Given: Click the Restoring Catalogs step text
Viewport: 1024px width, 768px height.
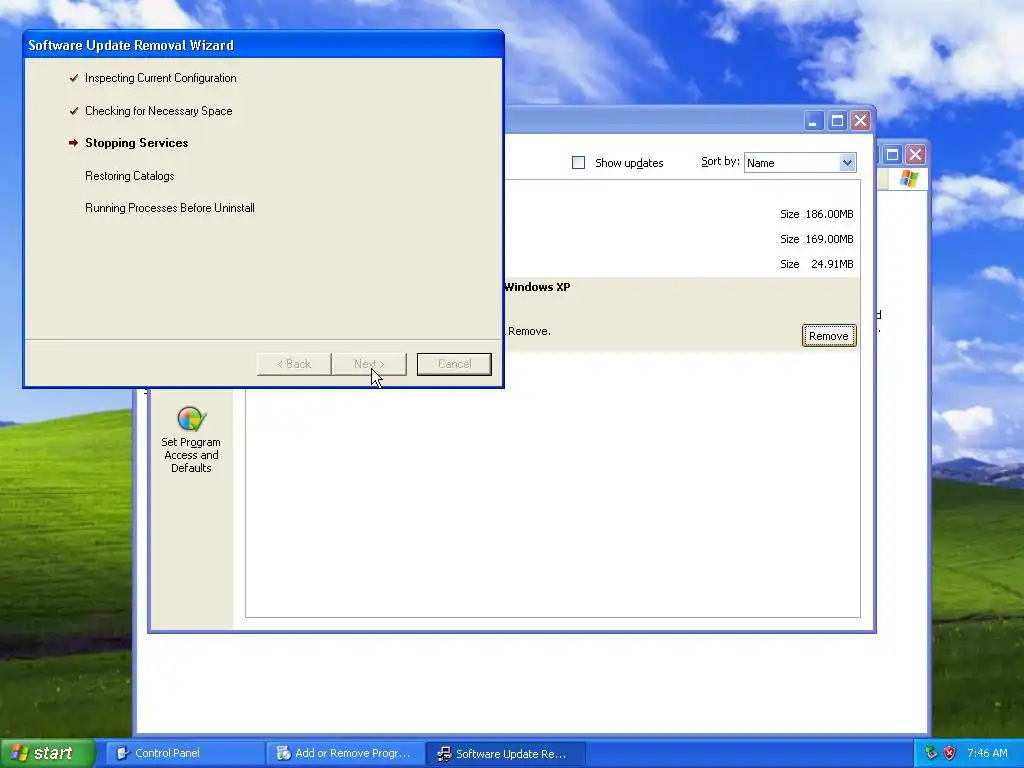Looking at the screenshot, I should [129, 176].
